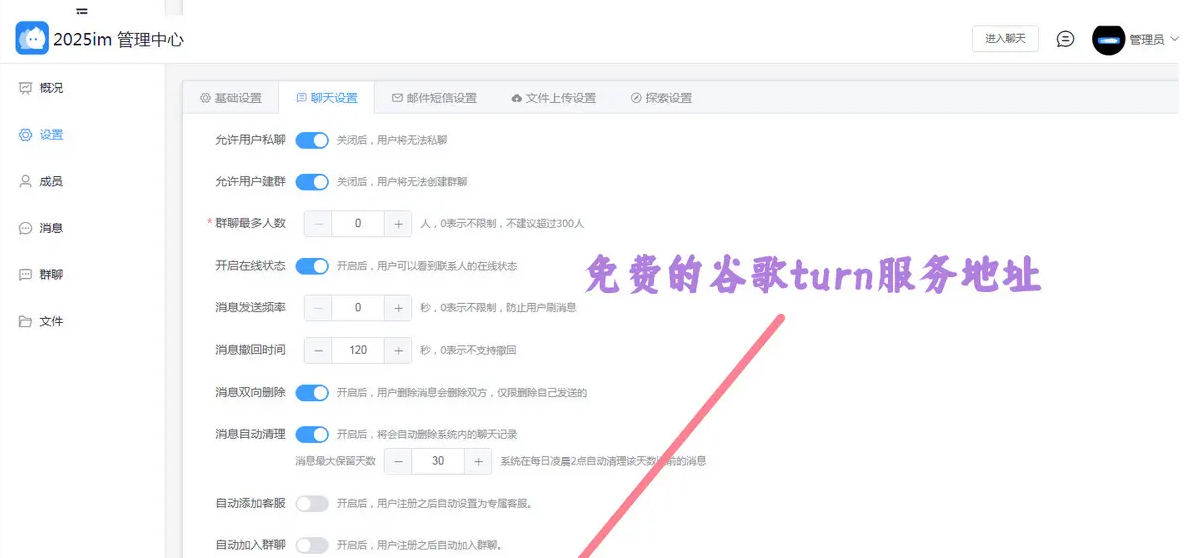The image size is (1194, 558).
Task: Switch to 邮件短信设置 tab
Action: coord(434,98)
